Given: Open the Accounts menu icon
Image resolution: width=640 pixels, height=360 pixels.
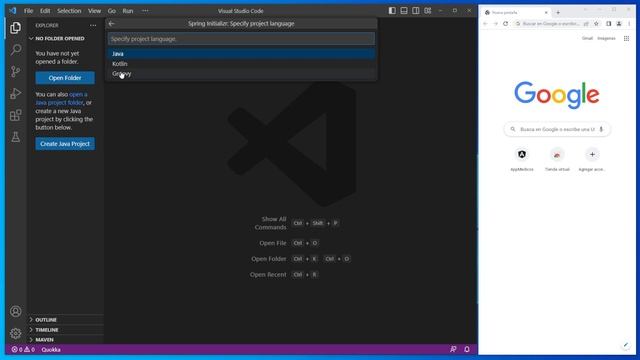Looking at the screenshot, I should click(x=16, y=311).
